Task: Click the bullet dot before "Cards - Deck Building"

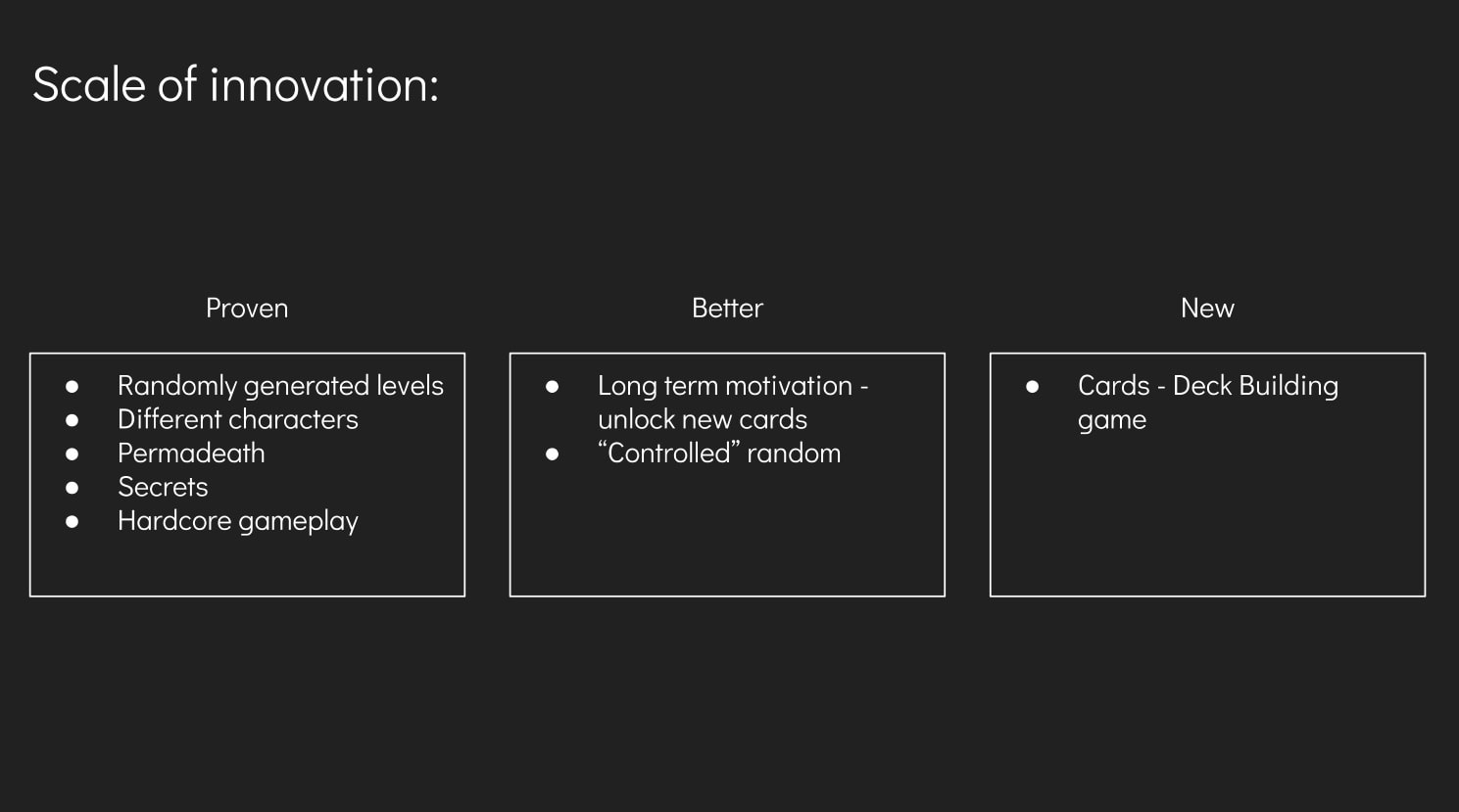Action: pyautogui.click(x=1032, y=387)
